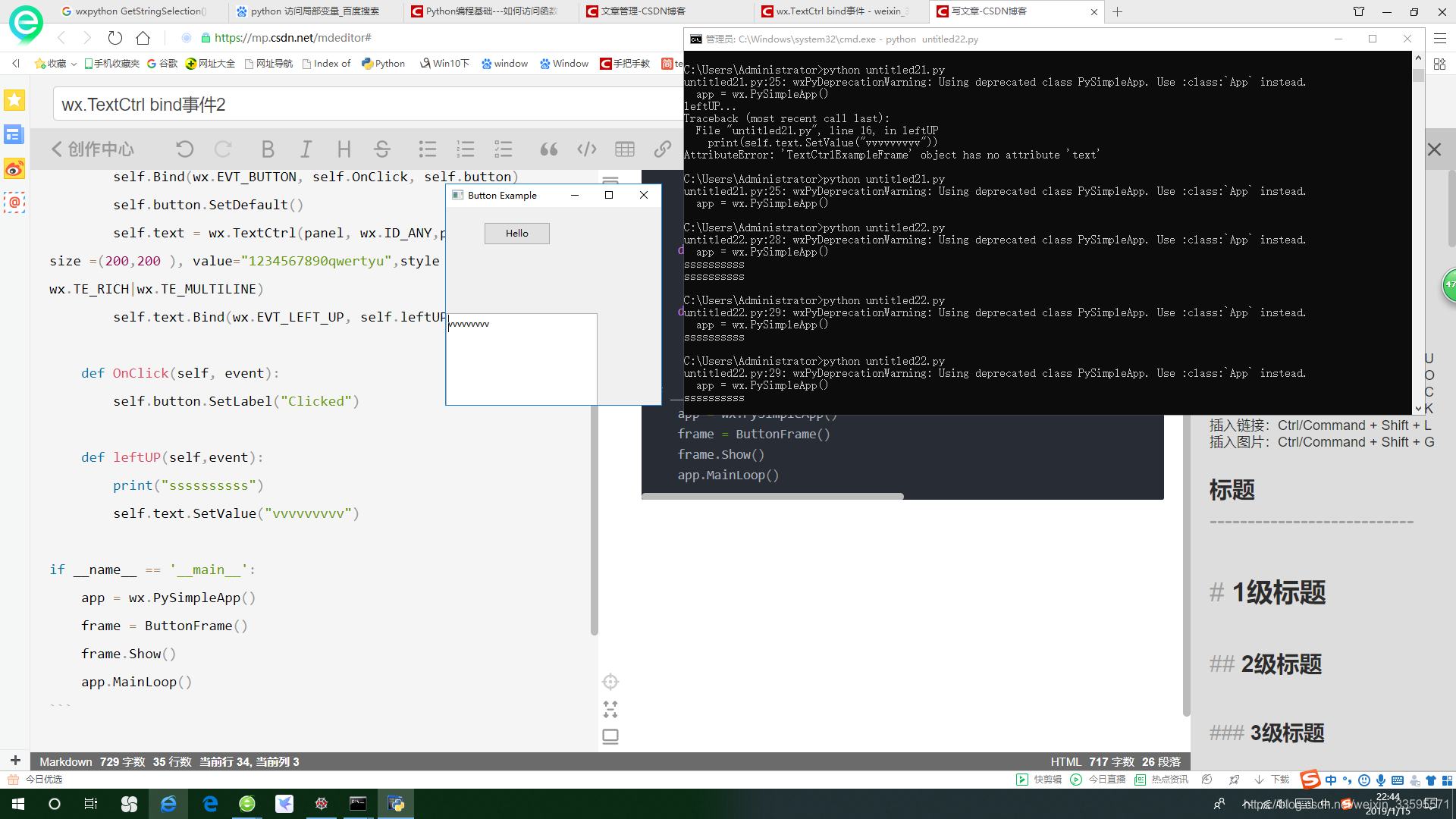Close the help panel with X
The width and height of the screenshot is (1456, 819).
coord(1434,149)
